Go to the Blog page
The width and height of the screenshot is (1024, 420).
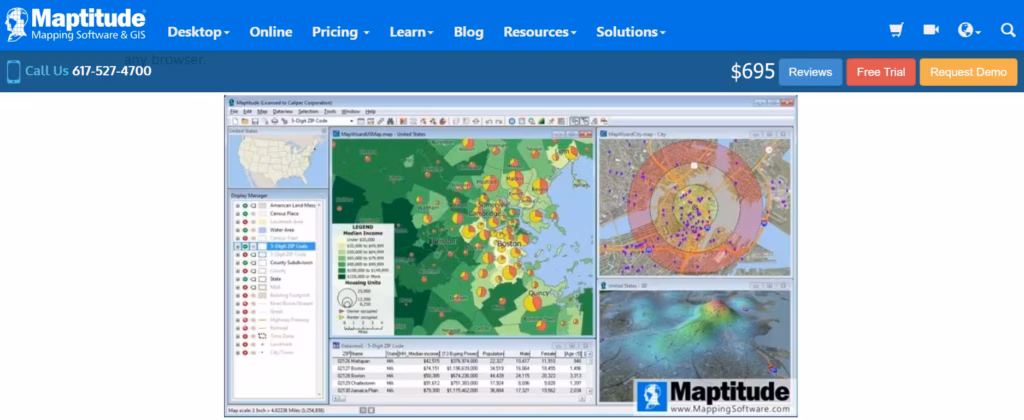pyautogui.click(x=469, y=31)
